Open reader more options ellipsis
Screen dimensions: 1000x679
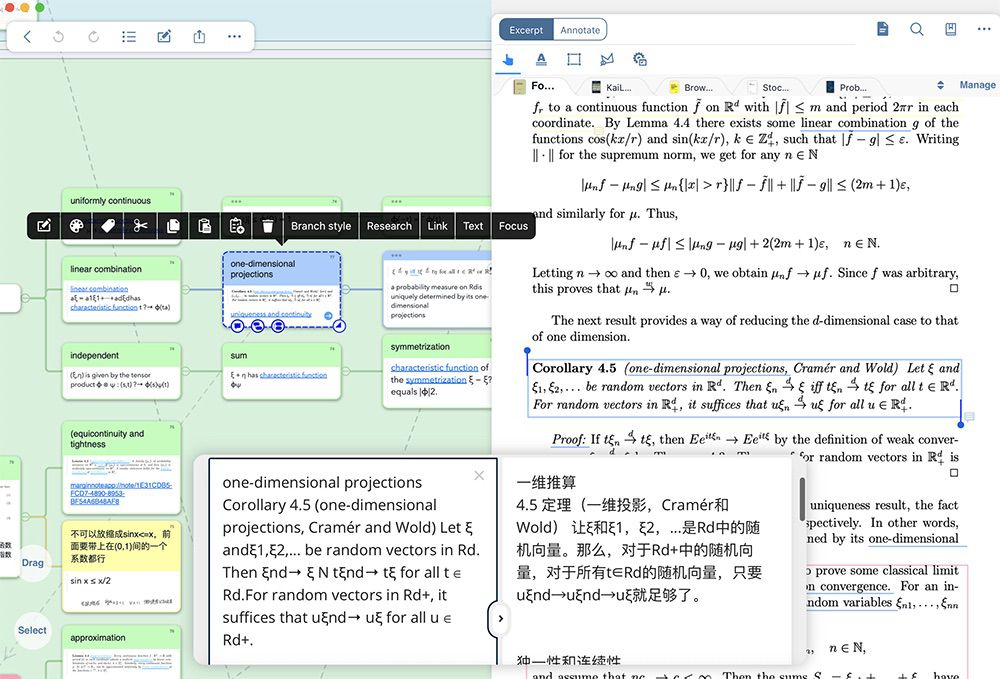click(x=984, y=29)
